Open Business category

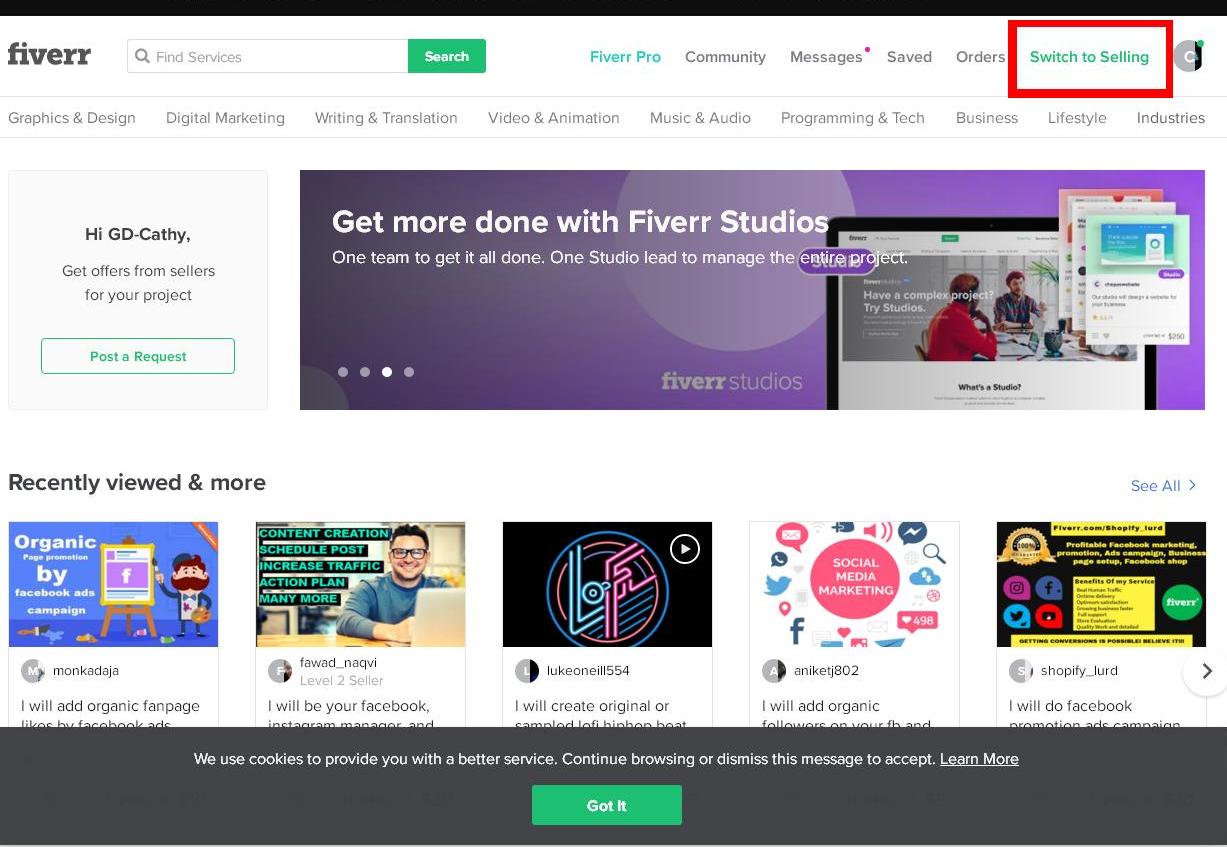[987, 118]
